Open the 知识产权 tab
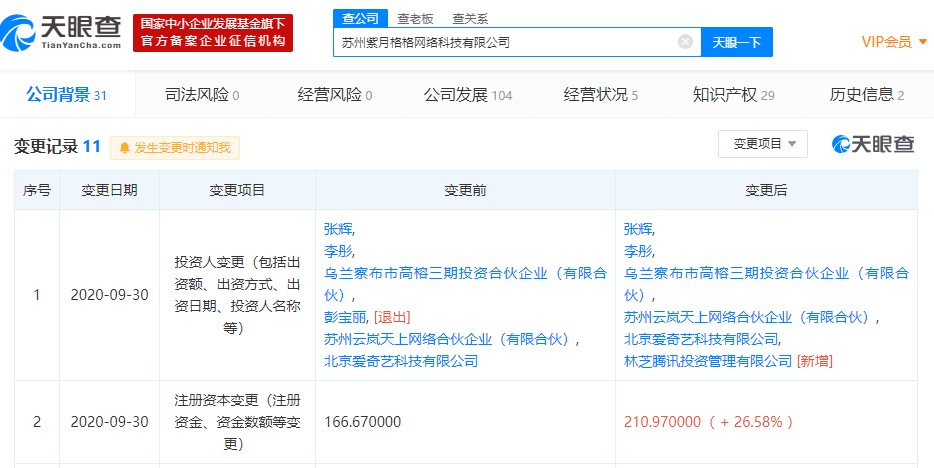 (x=733, y=95)
